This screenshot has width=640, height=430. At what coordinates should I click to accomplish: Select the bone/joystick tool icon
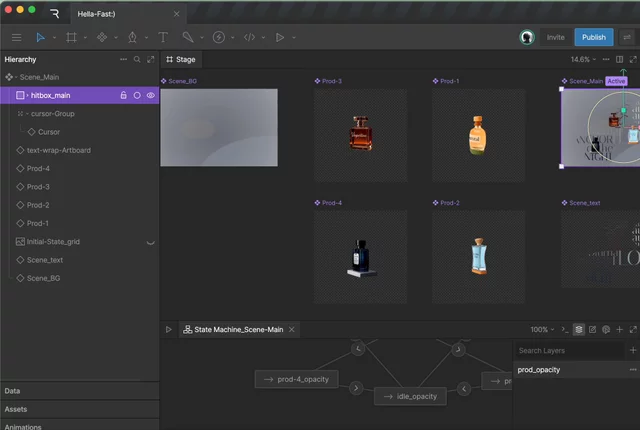188,38
